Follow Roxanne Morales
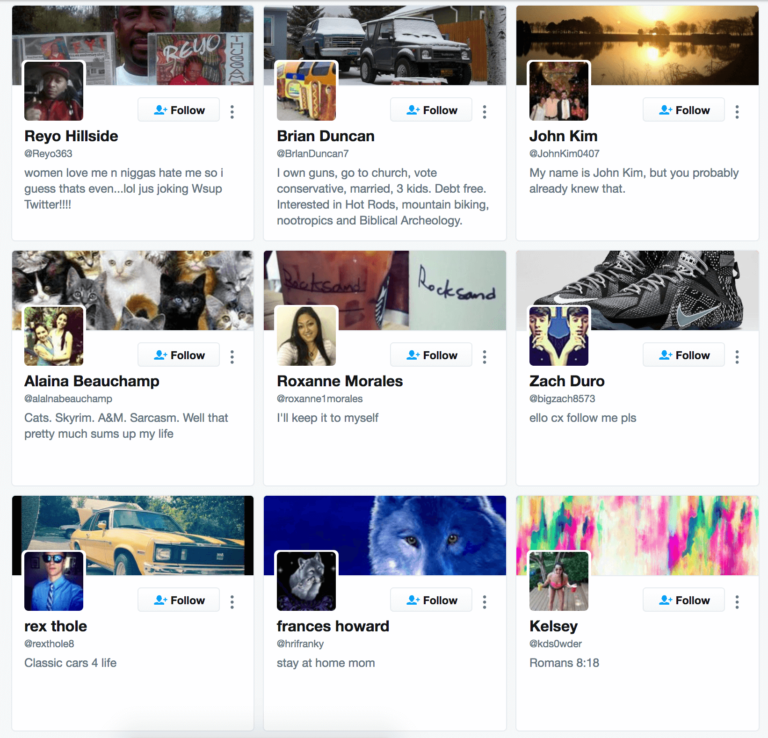 click(431, 355)
